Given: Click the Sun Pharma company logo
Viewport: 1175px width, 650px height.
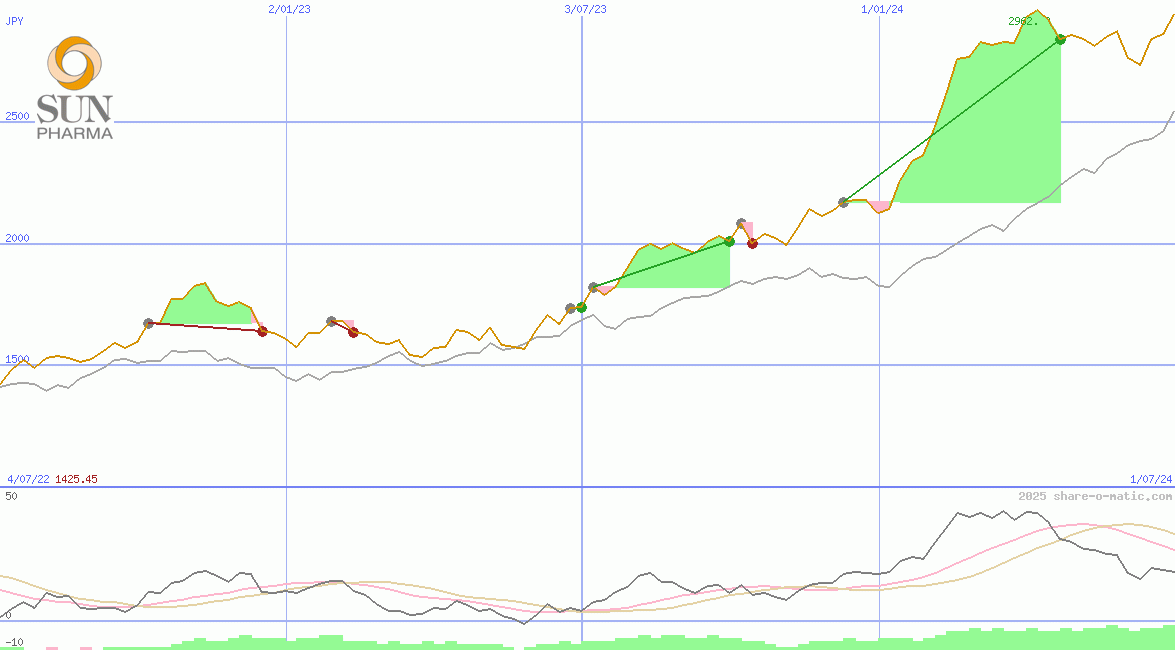Looking at the screenshot, I should pyautogui.click(x=75, y=88).
